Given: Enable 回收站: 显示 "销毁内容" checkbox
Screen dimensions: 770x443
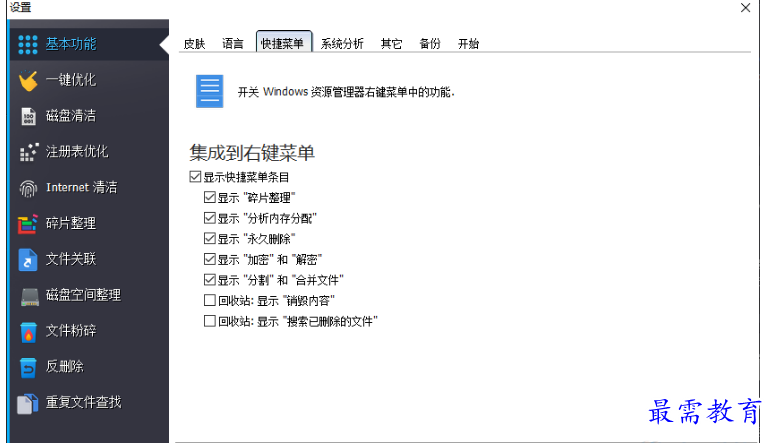Looking at the screenshot, I should pyautogui.click(x=210, y=300).
